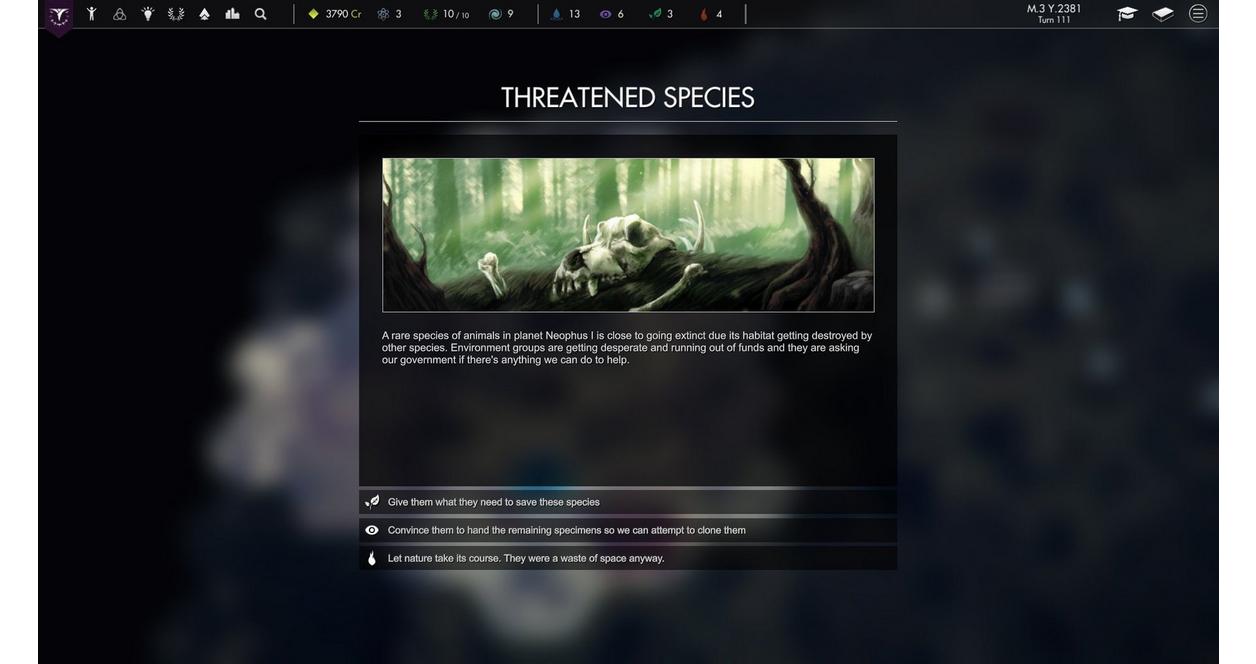This screenshot has height=664, width=1256.
Task: Open the book encyclopedia icon
Action: (1163, 13)
